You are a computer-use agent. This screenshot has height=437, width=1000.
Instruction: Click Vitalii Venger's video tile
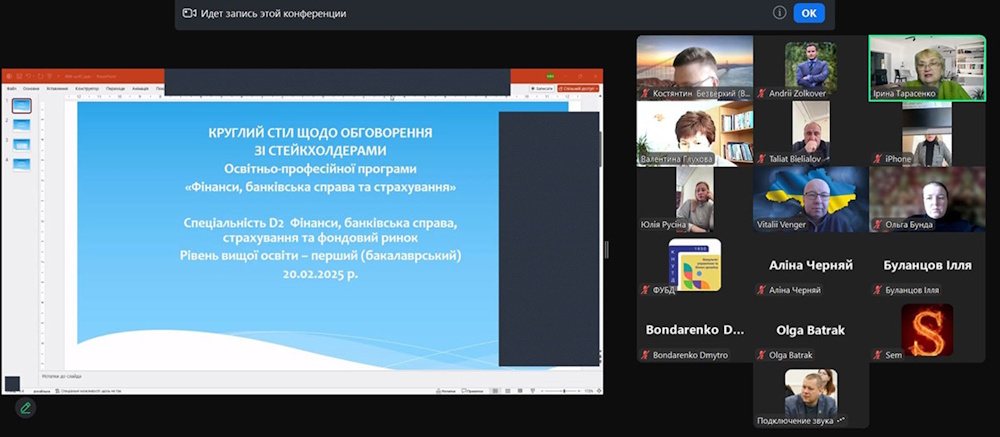[811, 199]
